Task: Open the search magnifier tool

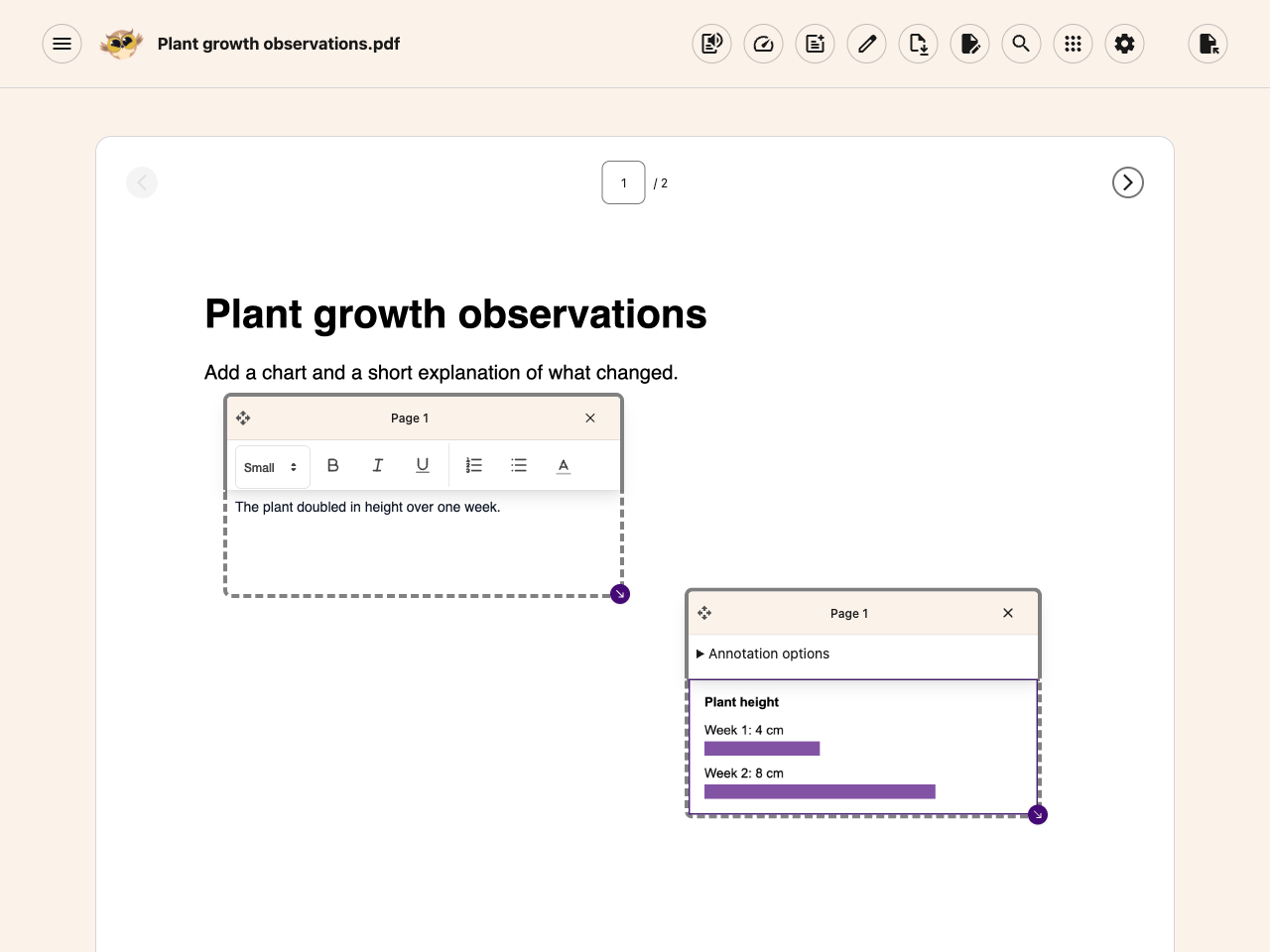Action: coord(1021,44)
